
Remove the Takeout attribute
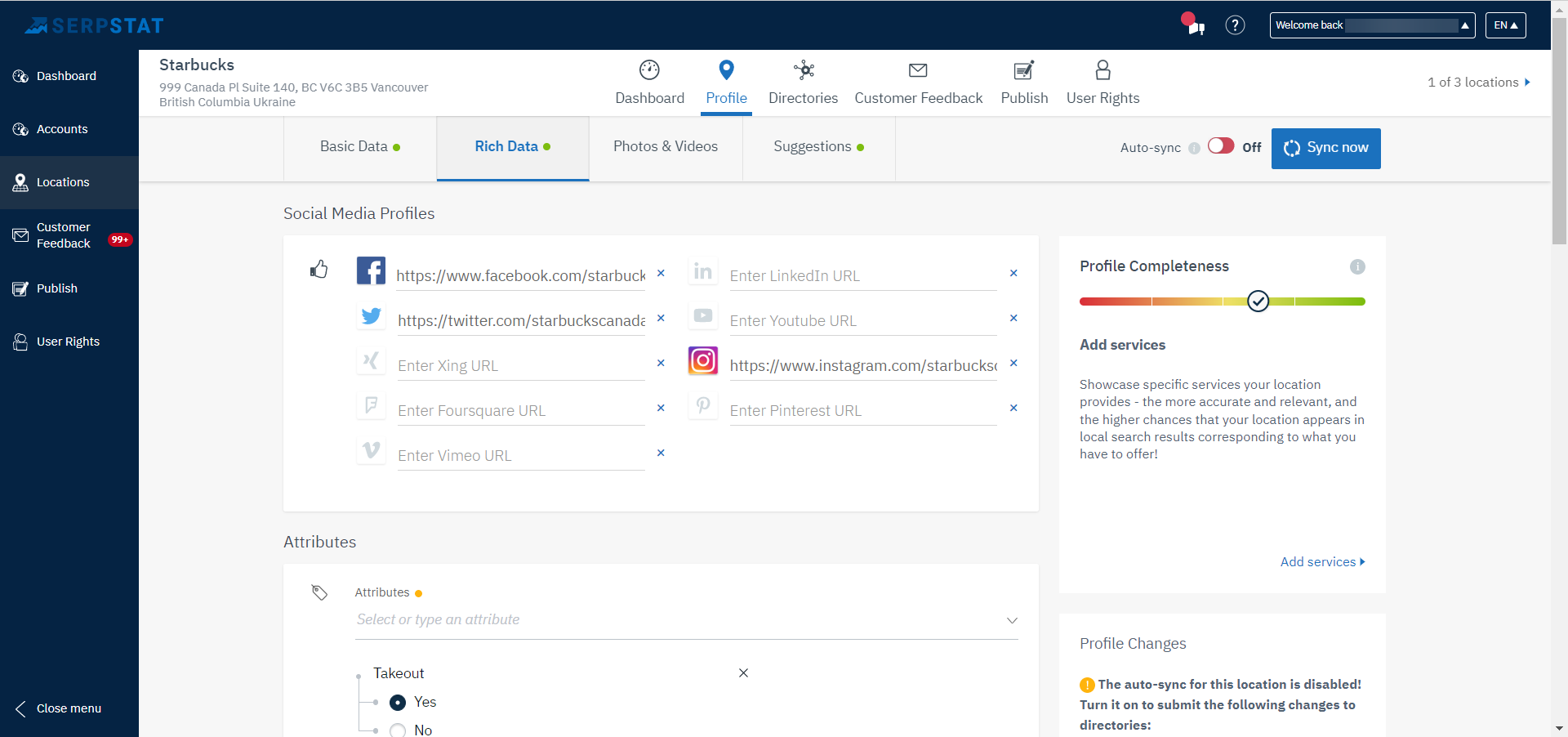pyautogui.click(x=743, y=672)
